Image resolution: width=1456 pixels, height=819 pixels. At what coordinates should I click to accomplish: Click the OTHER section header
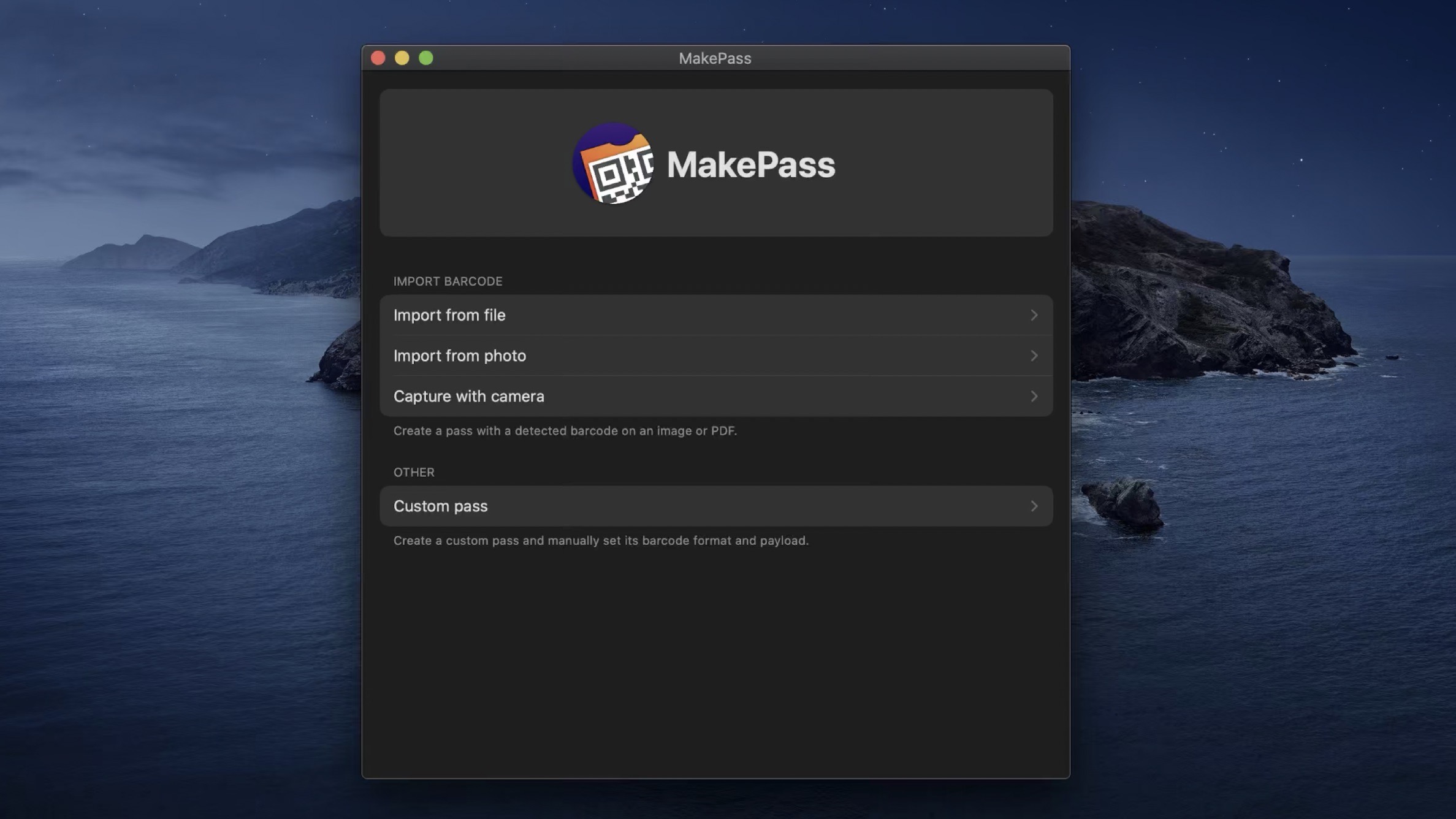[x=414, y=473]
